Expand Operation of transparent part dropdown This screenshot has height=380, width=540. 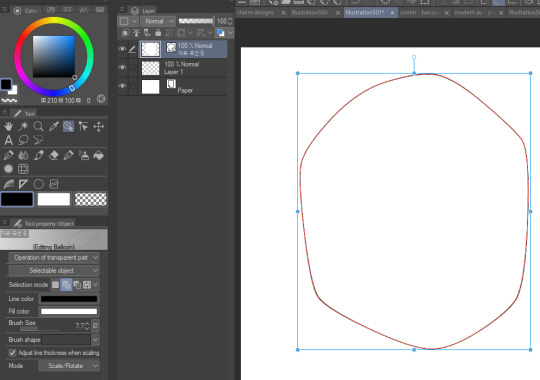point(54,257)
